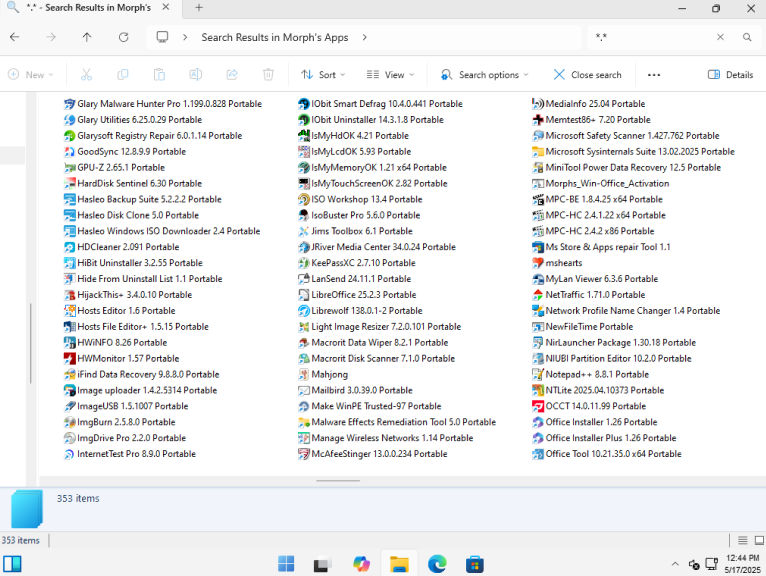Select Ms Store & Apps repair Tool 1.1
766x576 pixels.
click(601, 247)
